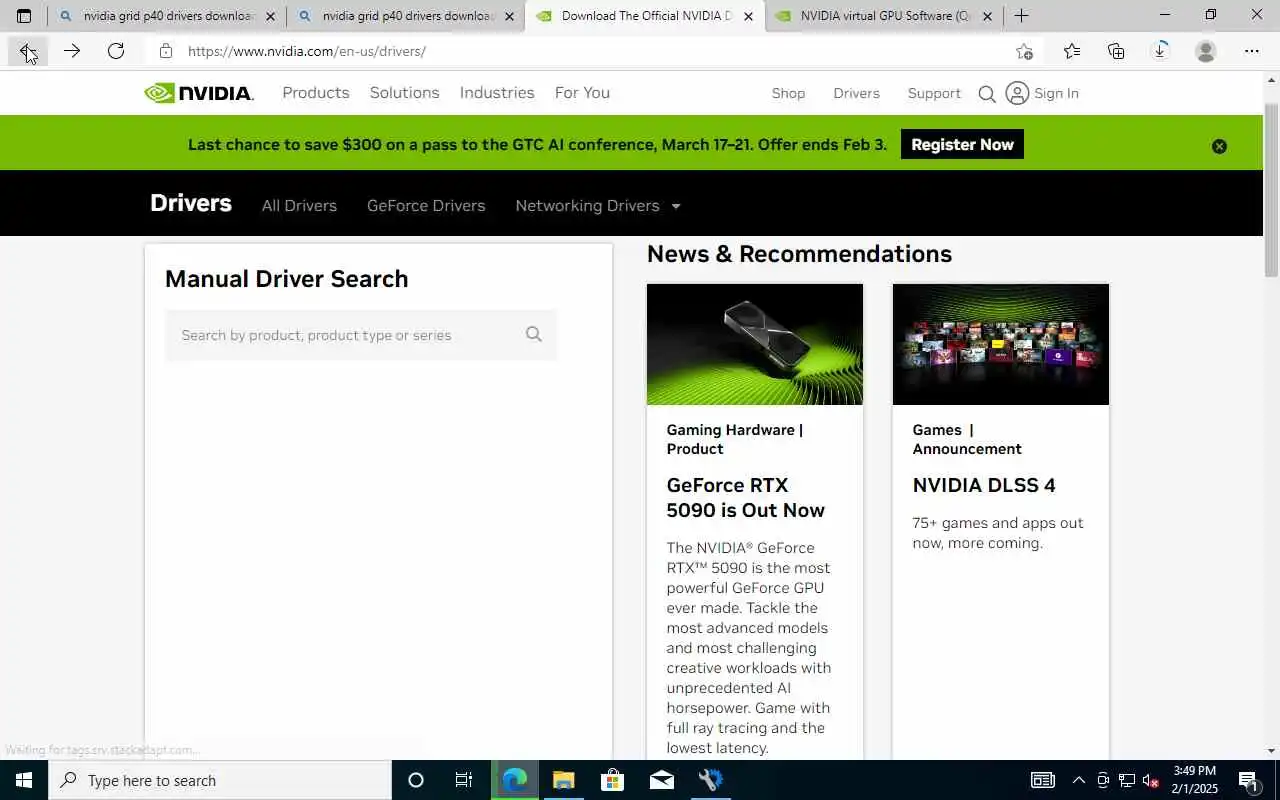Close the second nvidia grid p40 tab
The height and width of the screenshot is (800, 1280).
[509, 16]
